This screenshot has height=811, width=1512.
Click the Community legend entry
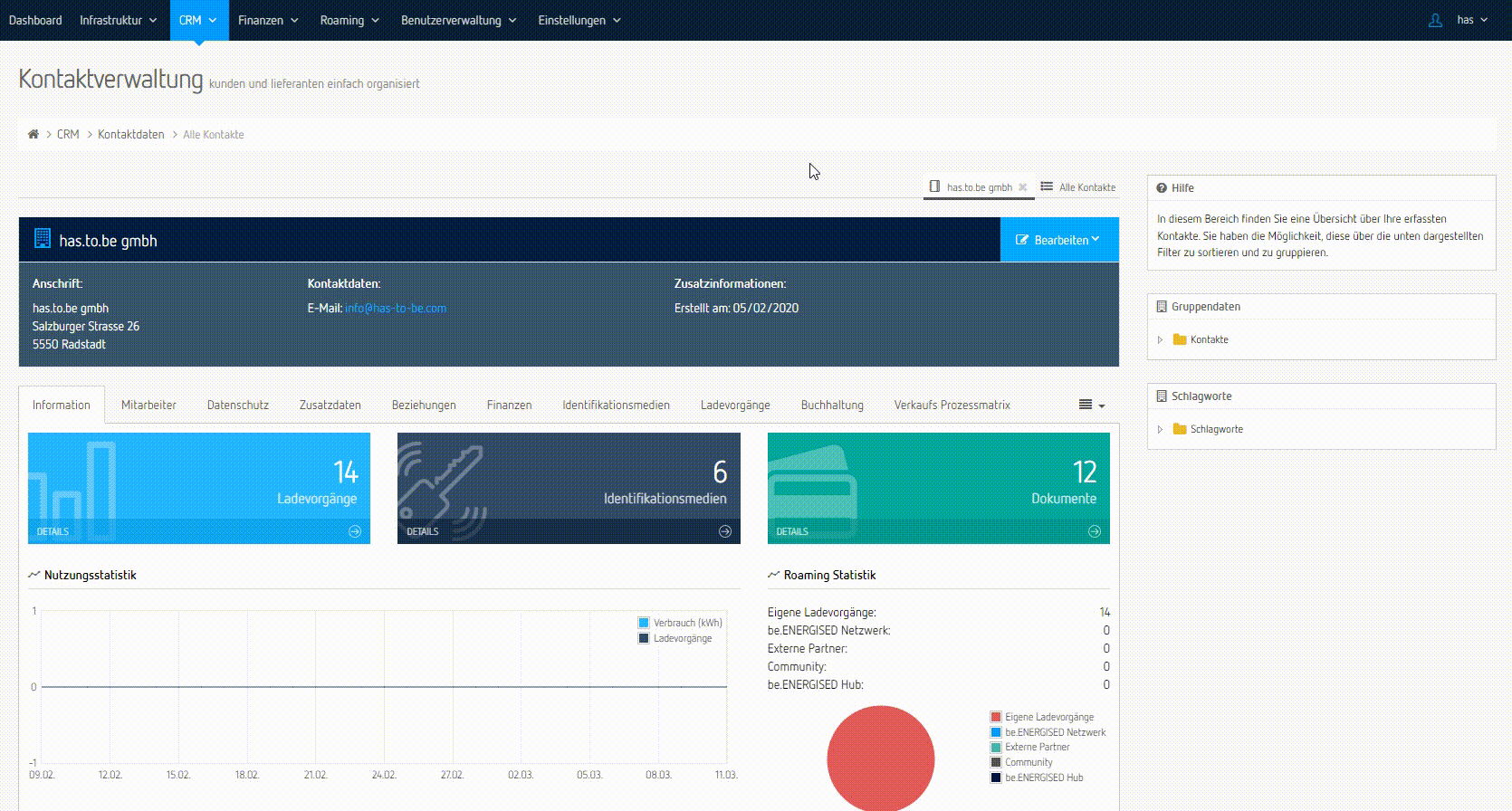coord(1022,762)
